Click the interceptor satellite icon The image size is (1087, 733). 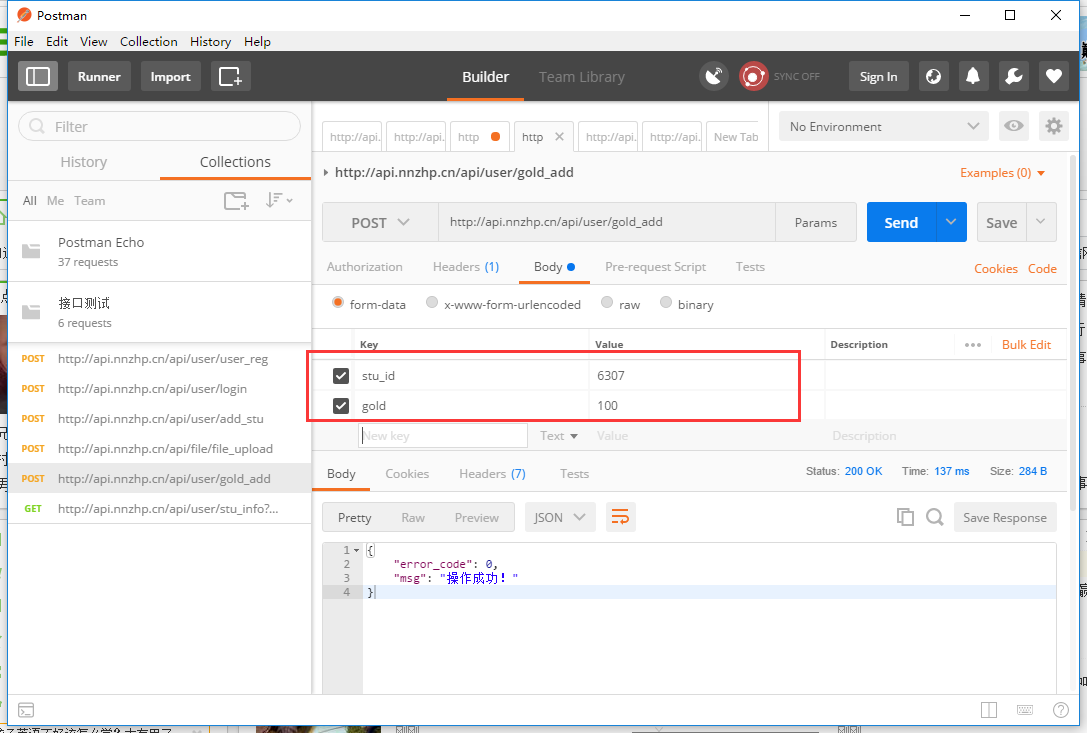(x=713, y=76)
